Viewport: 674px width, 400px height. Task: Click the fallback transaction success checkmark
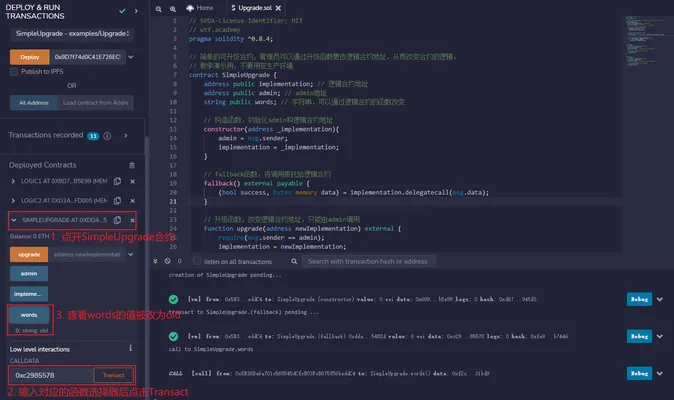pyautogui.click(x=174, y=336)
